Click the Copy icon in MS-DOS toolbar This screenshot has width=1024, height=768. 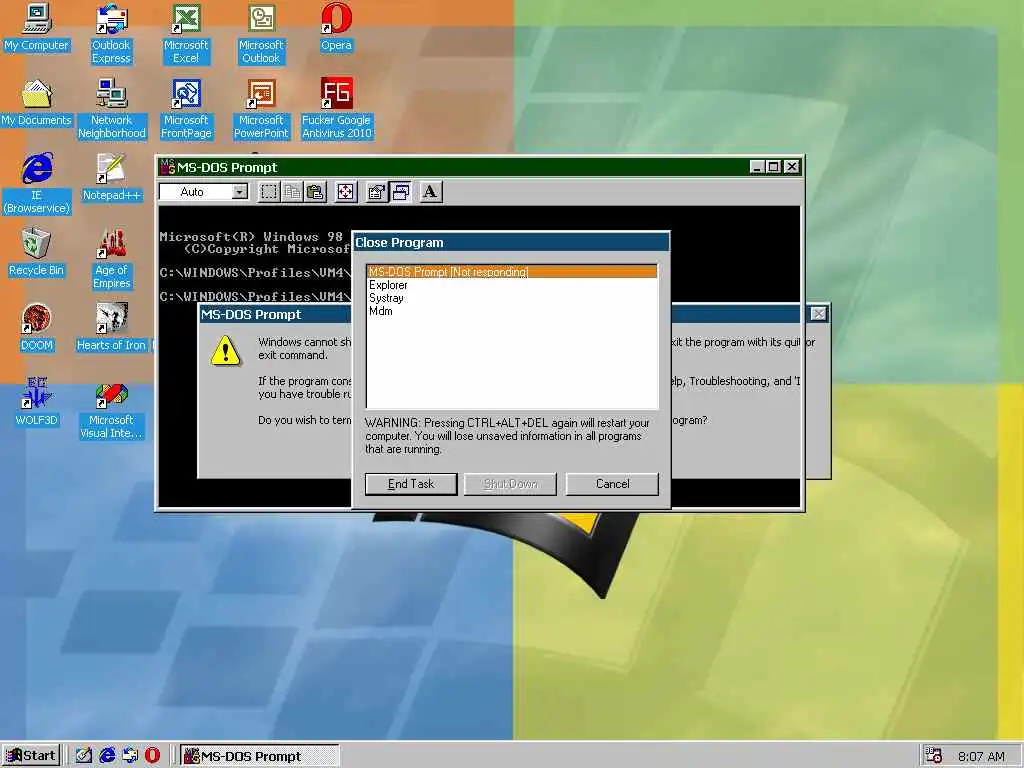coord(292,192)
